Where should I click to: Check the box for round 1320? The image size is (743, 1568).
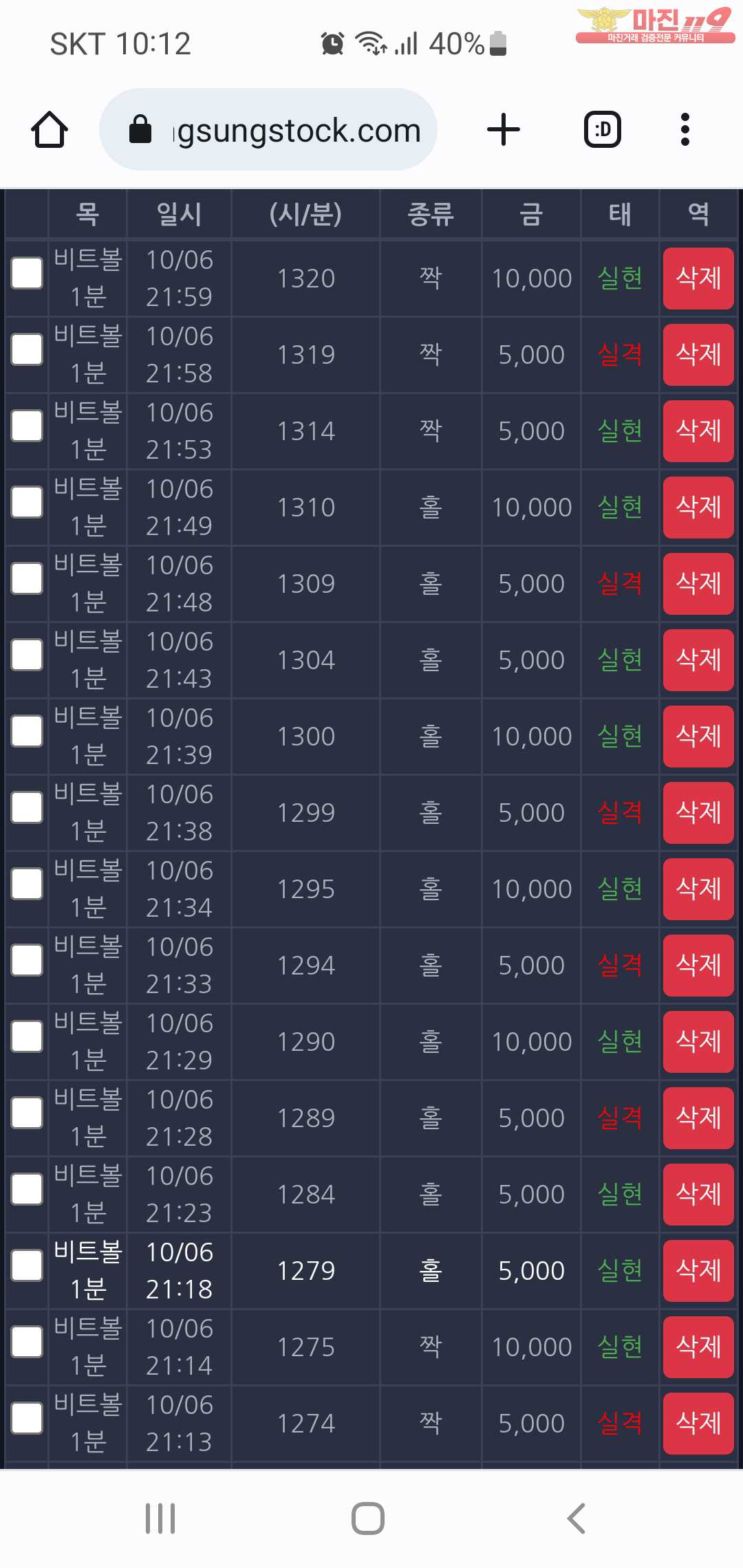point(28,274)
